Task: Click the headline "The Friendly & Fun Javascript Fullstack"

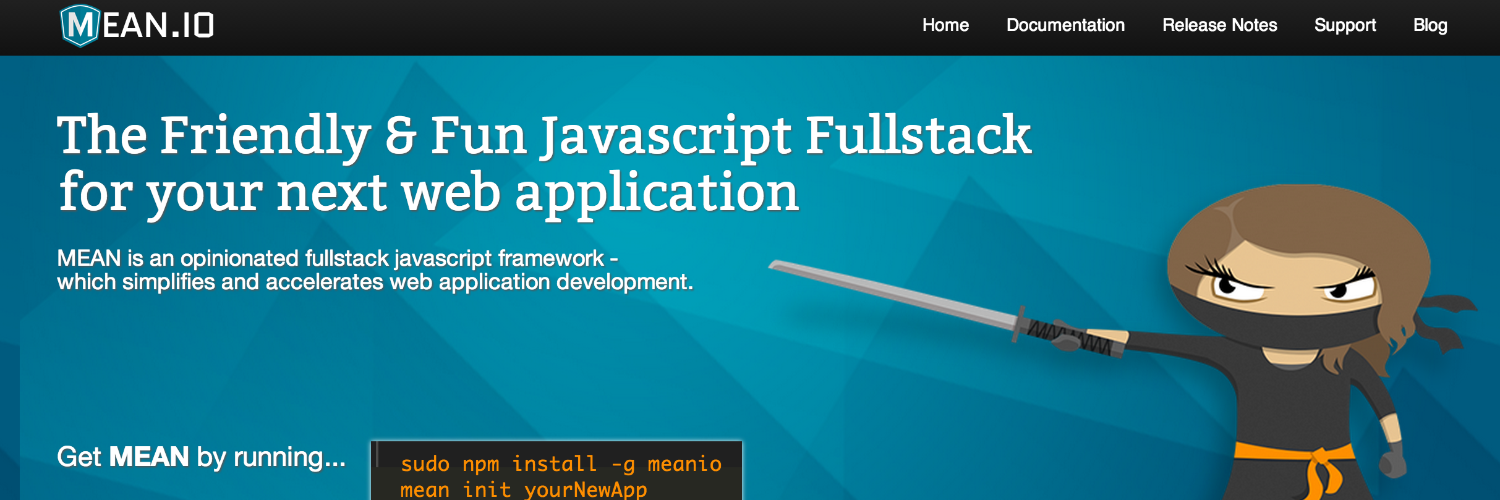Action: point(545,135)
